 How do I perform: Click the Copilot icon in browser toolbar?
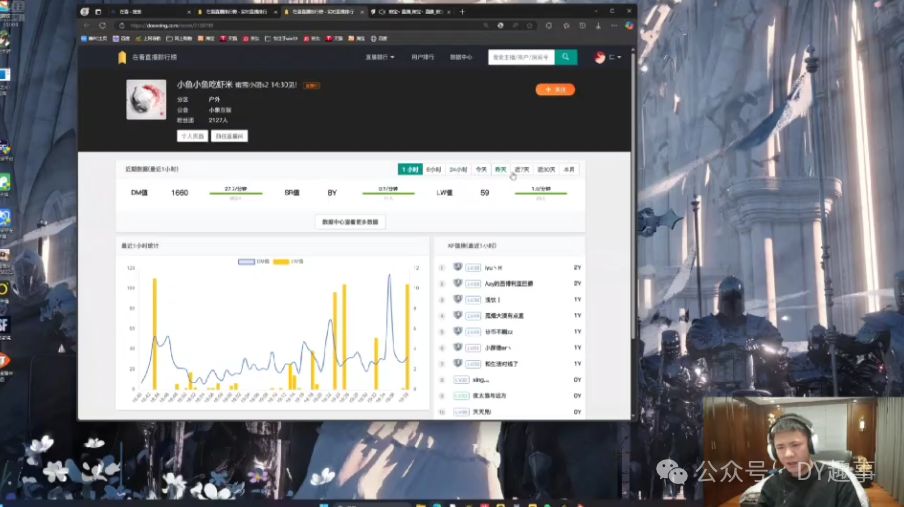629,25
